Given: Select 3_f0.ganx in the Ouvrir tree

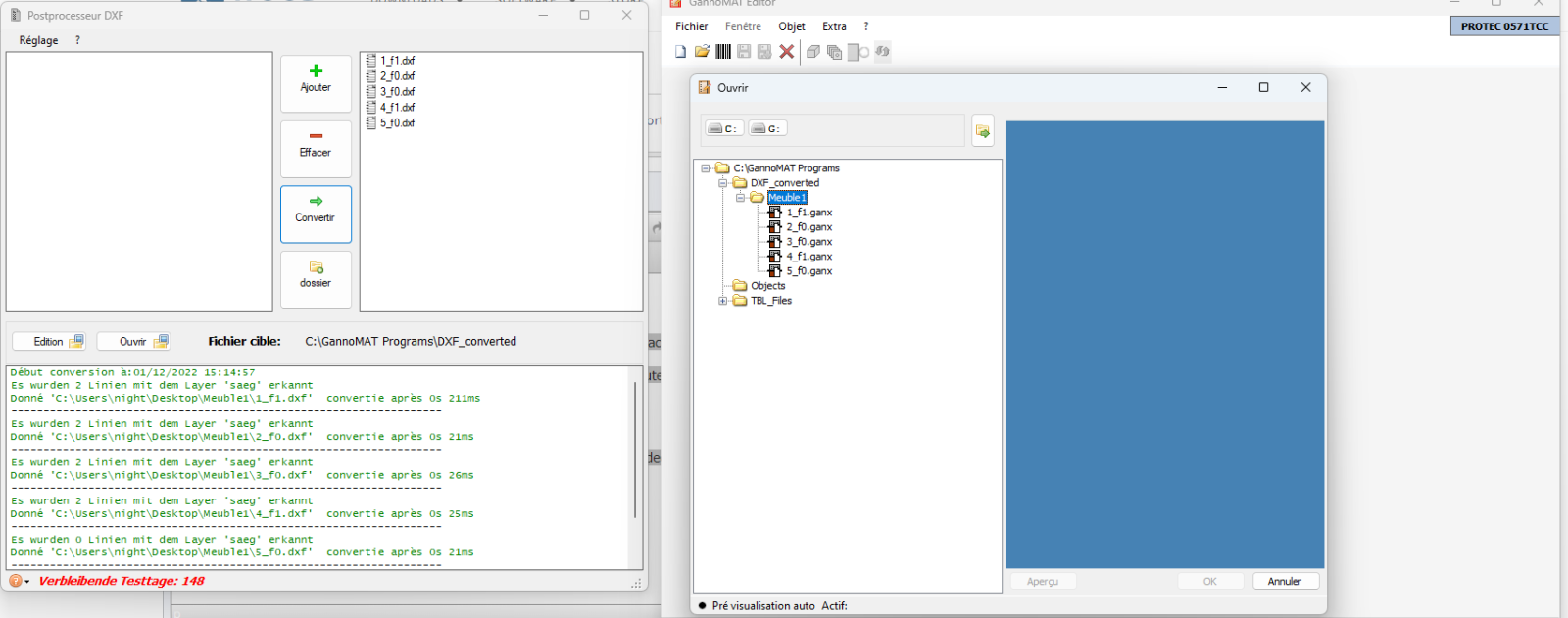Looking at the screenshot, I should click(808, 242).
